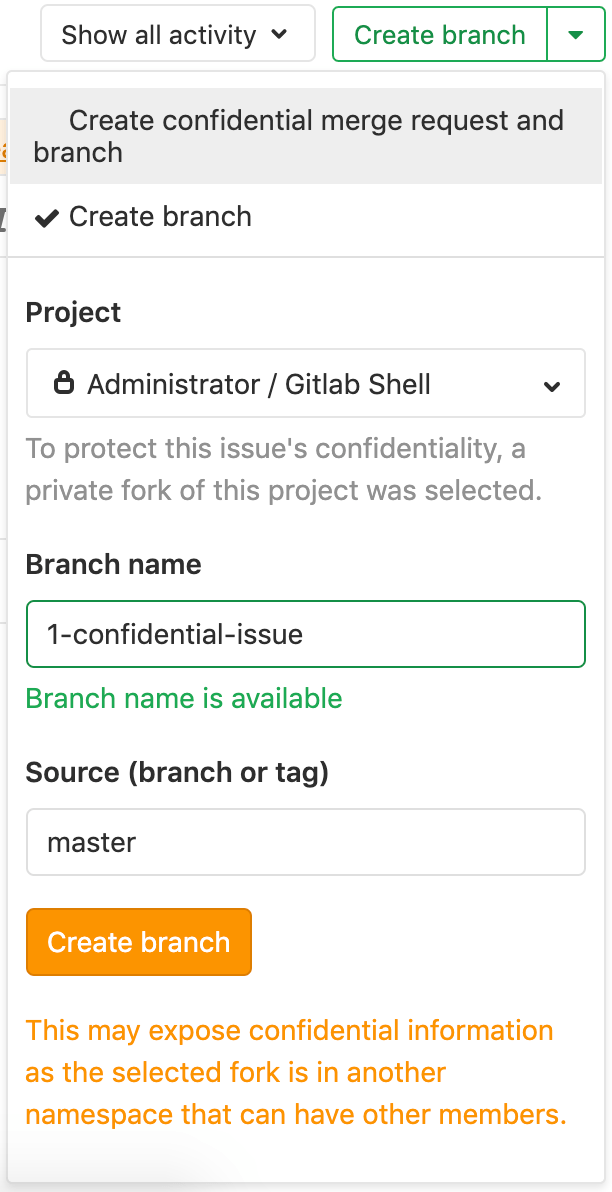Click the Branch name is available message

pos(184,698)
